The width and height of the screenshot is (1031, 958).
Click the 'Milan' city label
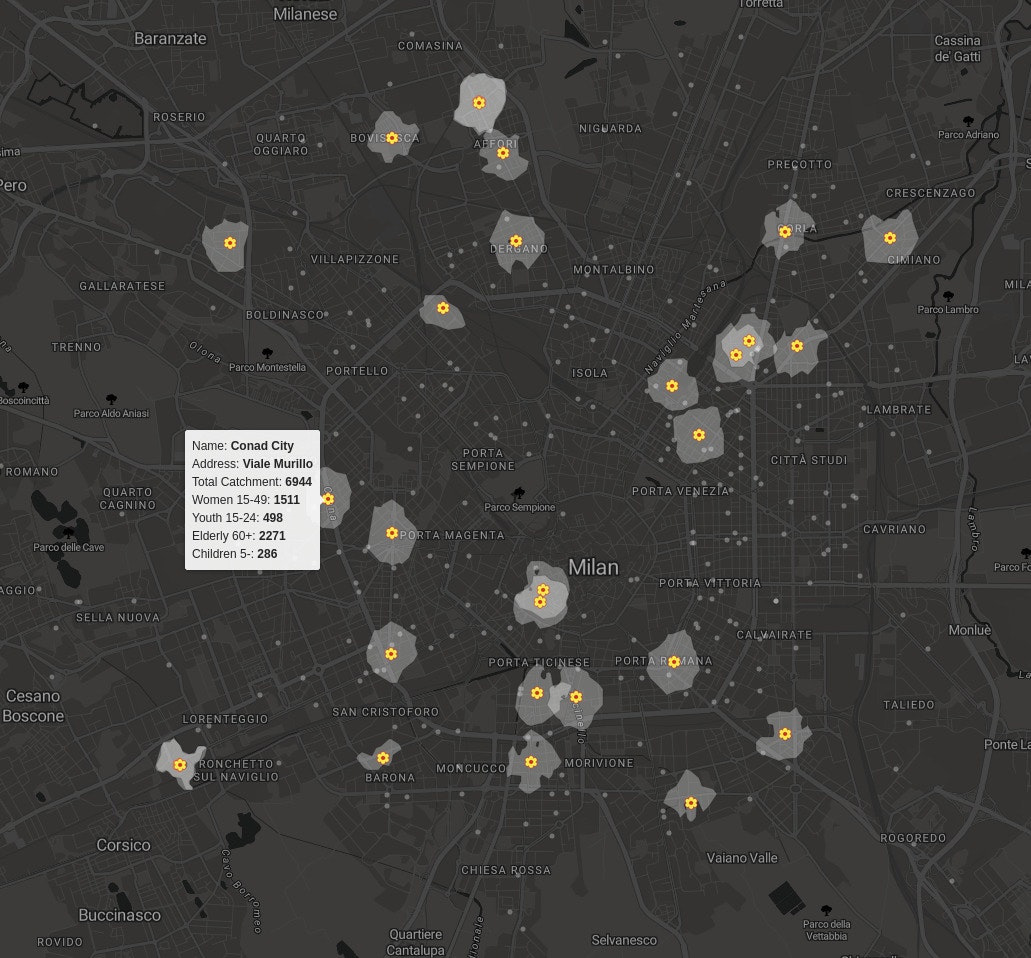[x=593, y=567]
